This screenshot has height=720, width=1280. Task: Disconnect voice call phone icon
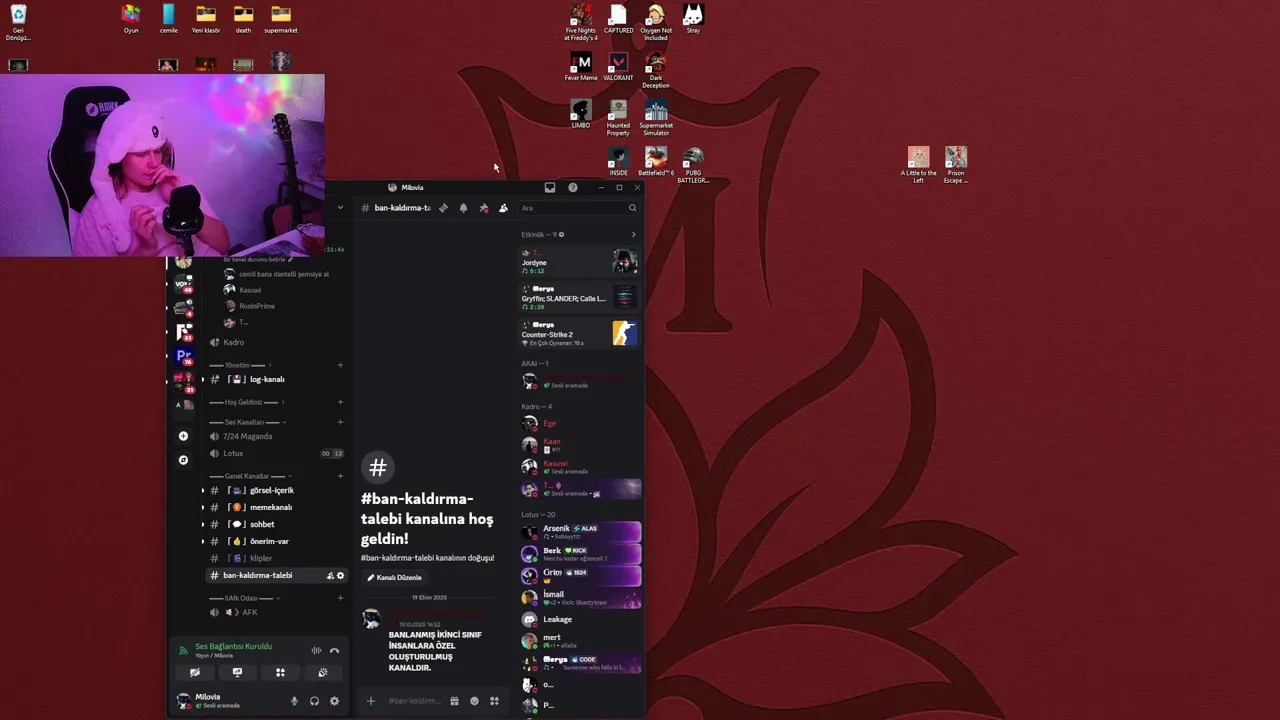click(334, 650)
